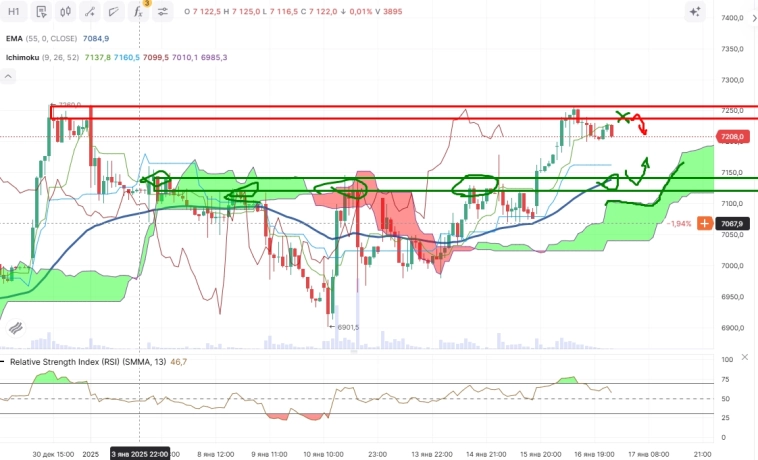Click the volume value 3895

[x=393, y=11]
